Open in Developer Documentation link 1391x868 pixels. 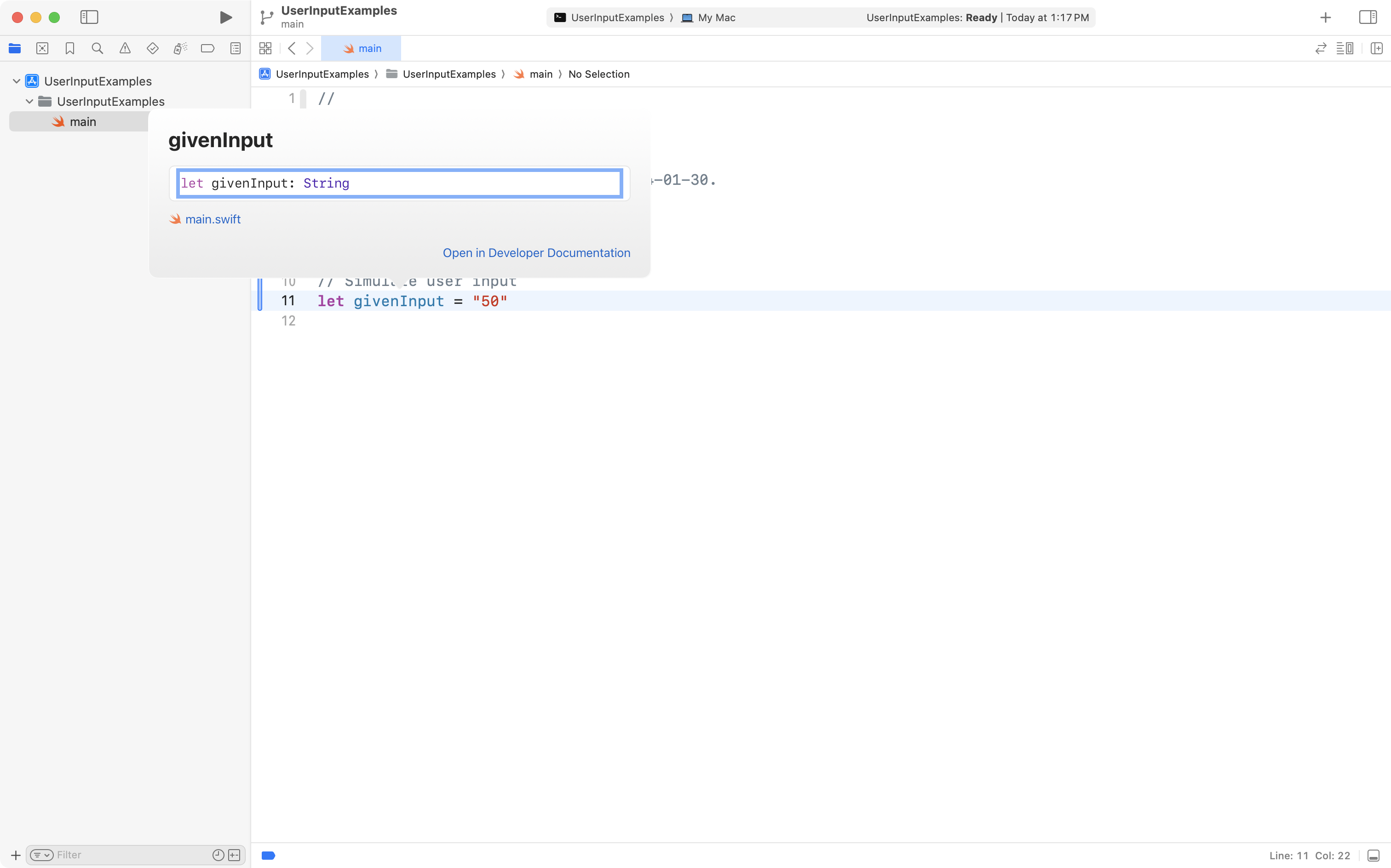tap(536, 252)
